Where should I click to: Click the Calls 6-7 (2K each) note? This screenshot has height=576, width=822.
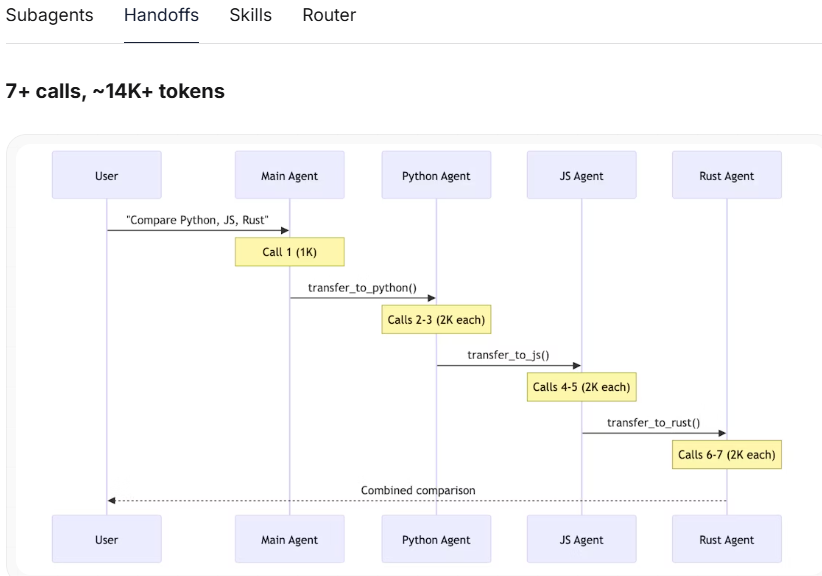(x=727, y=454)
